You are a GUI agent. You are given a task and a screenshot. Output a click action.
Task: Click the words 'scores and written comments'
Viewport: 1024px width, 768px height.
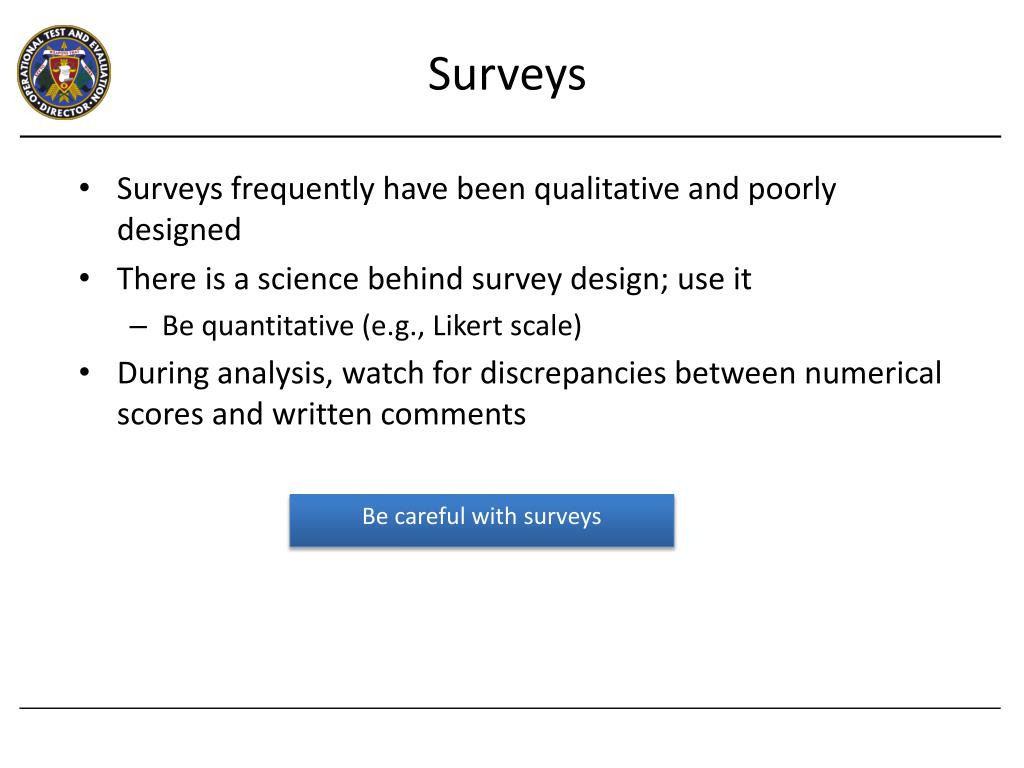coord(321,414)
